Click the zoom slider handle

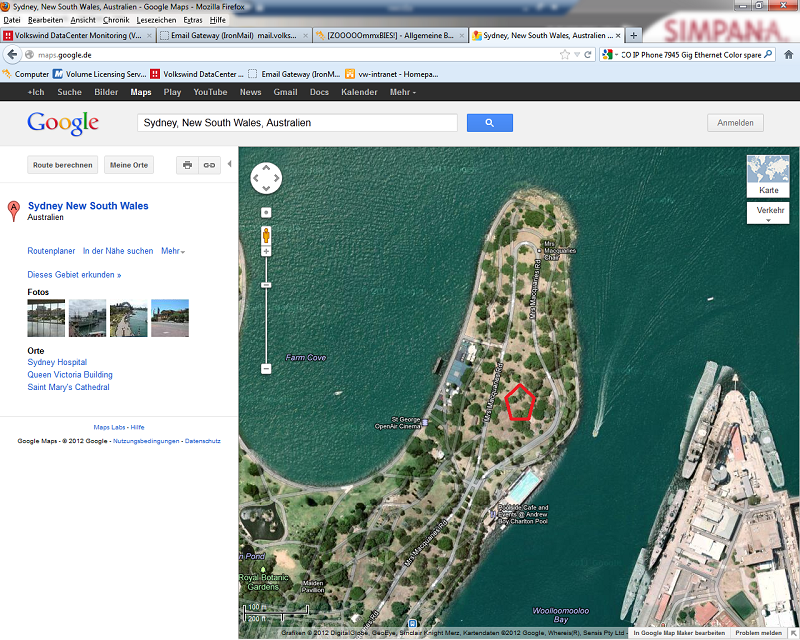266,285
